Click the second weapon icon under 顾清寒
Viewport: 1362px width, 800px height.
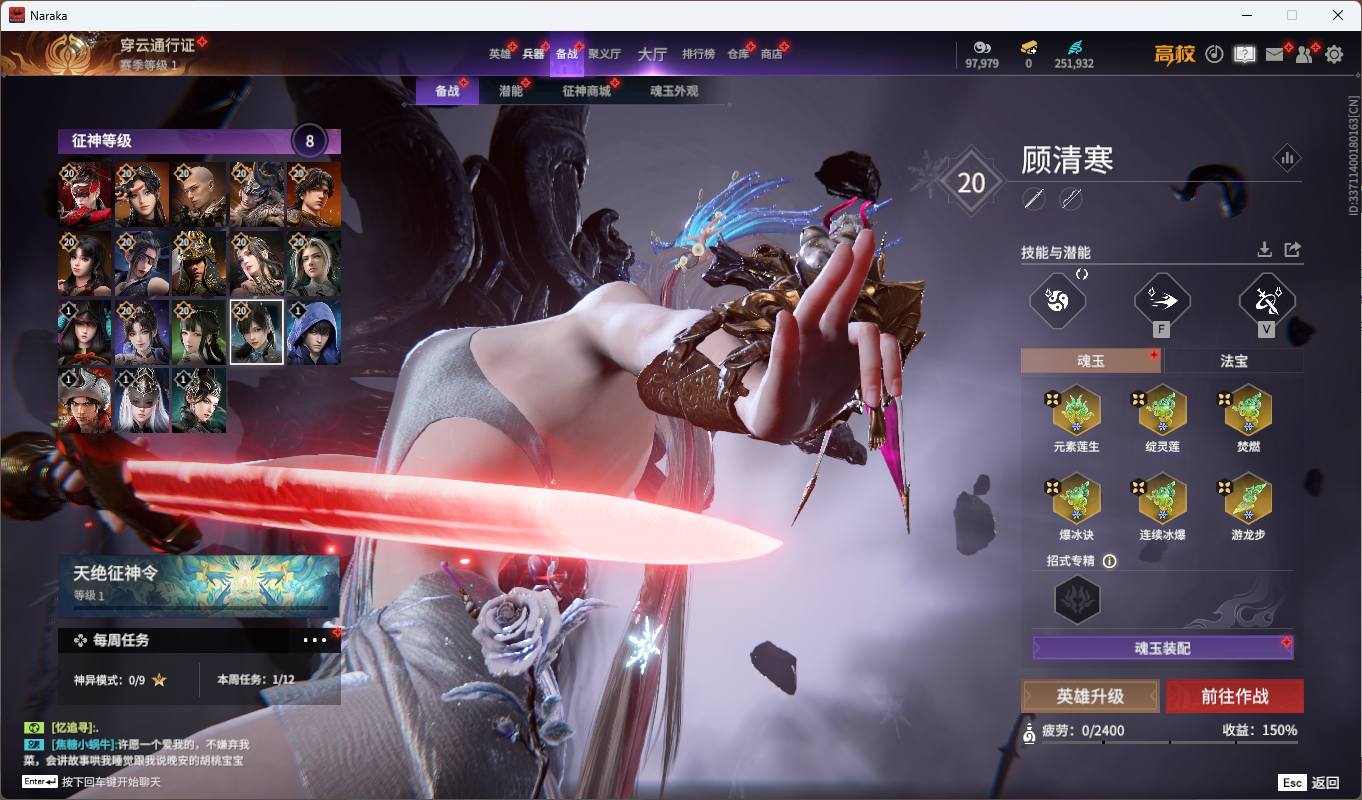coord(1070,199)
